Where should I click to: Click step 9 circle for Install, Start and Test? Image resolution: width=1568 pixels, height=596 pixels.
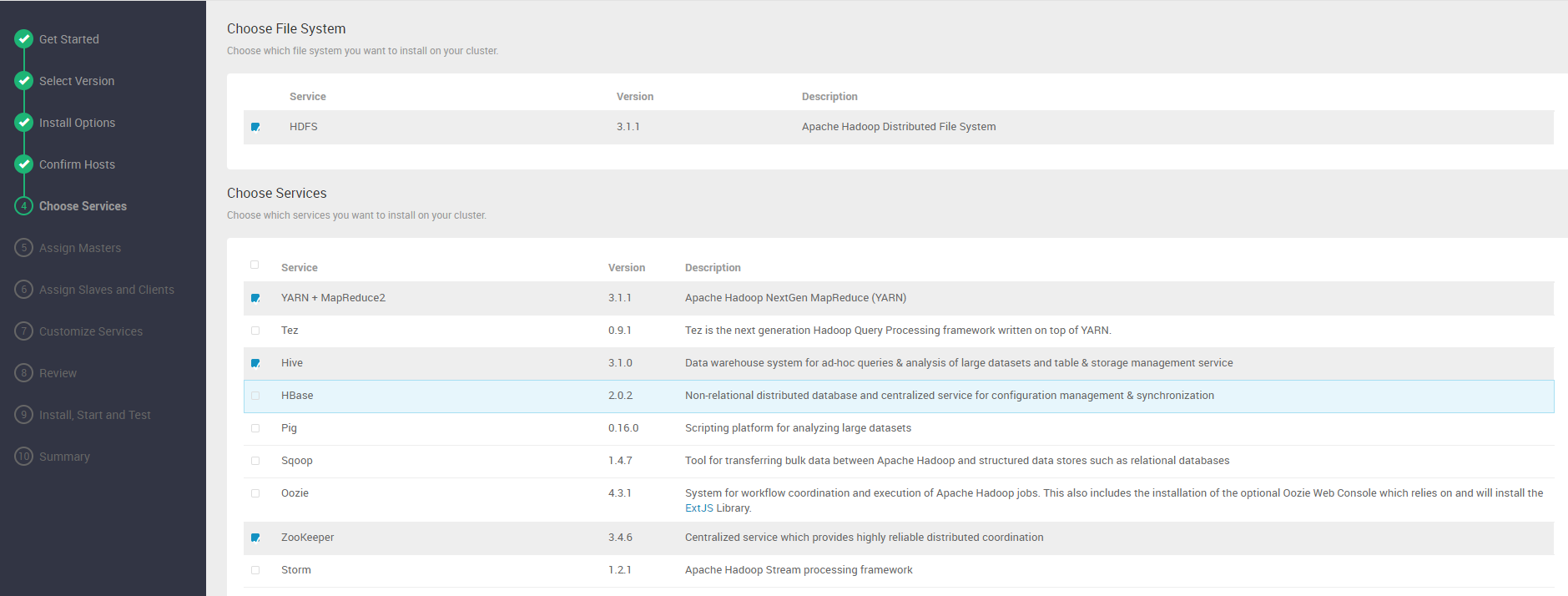click(24, 414)
